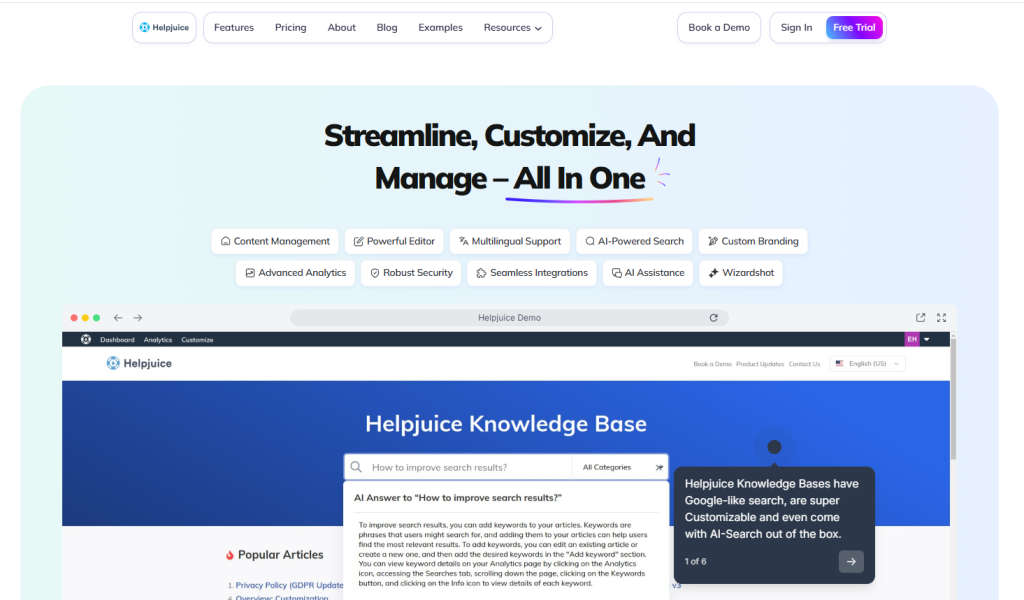Select the AI Assistance feature tab
This screenshot has height=600, width=1024.
click(x=648, y=273)
